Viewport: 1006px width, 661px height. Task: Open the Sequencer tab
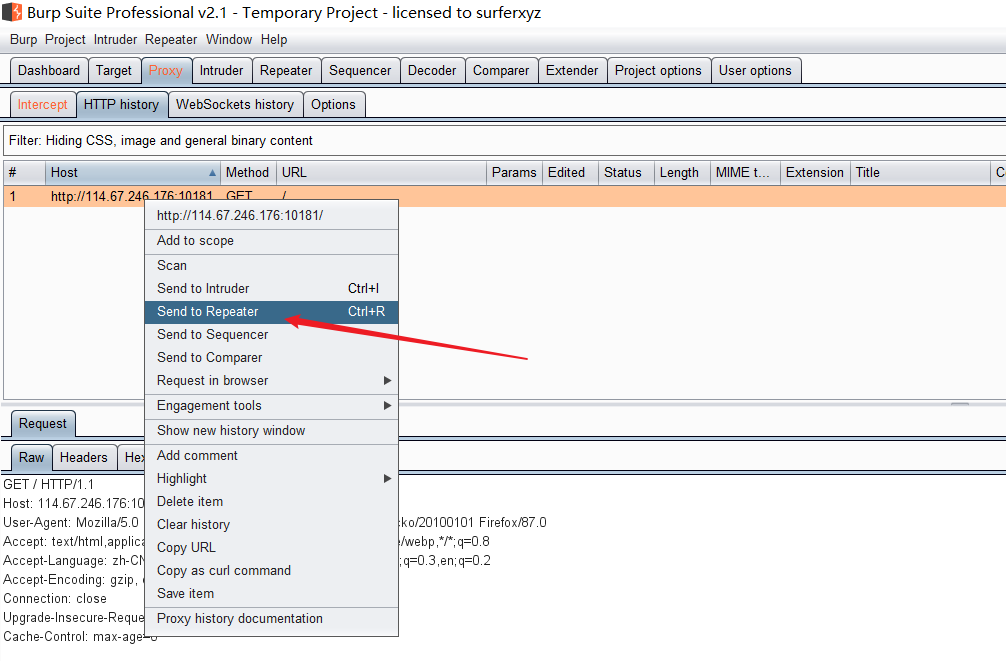360,71
